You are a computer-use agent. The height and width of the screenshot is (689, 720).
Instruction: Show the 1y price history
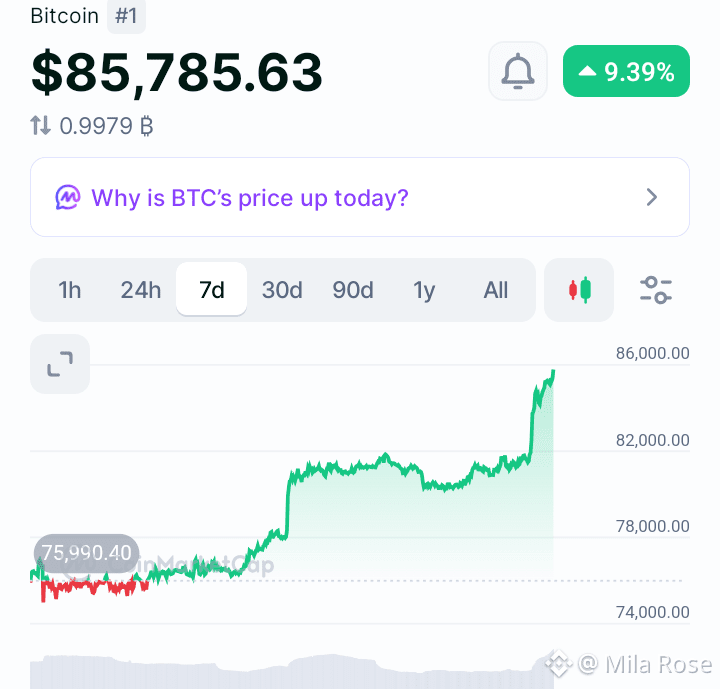[424, 290]
